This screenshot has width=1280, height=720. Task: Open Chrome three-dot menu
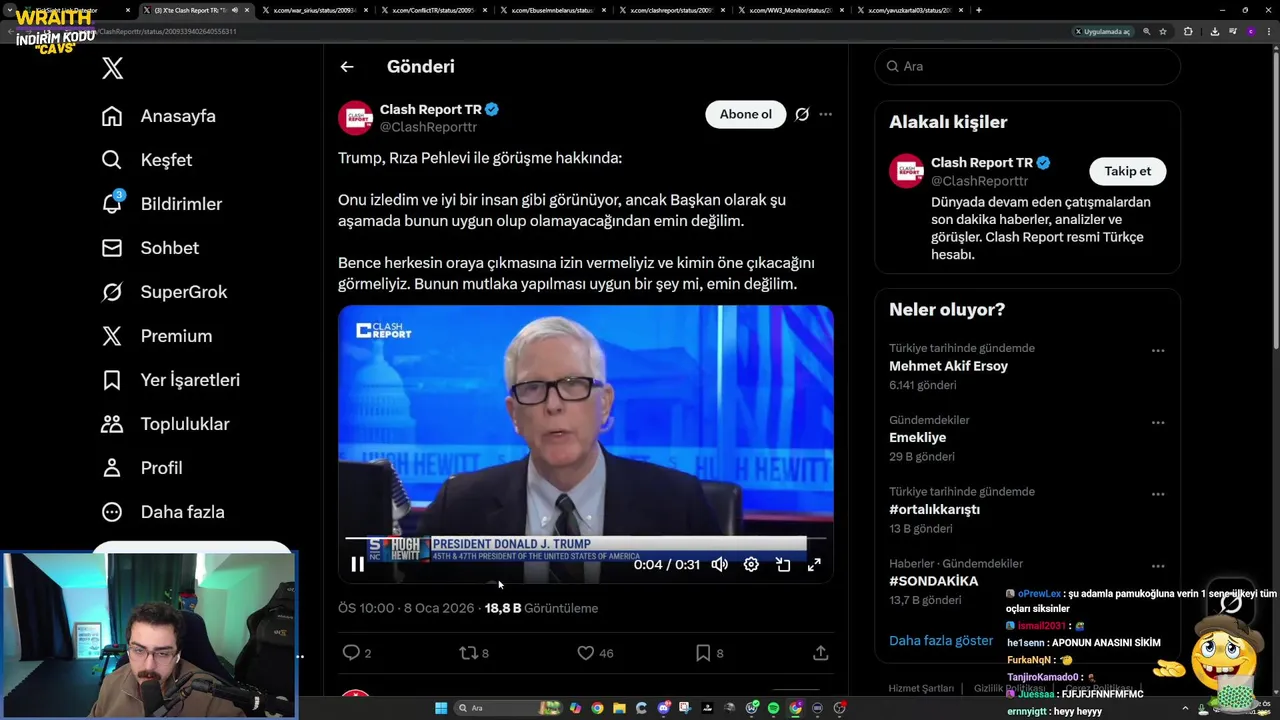point(1267,31)
